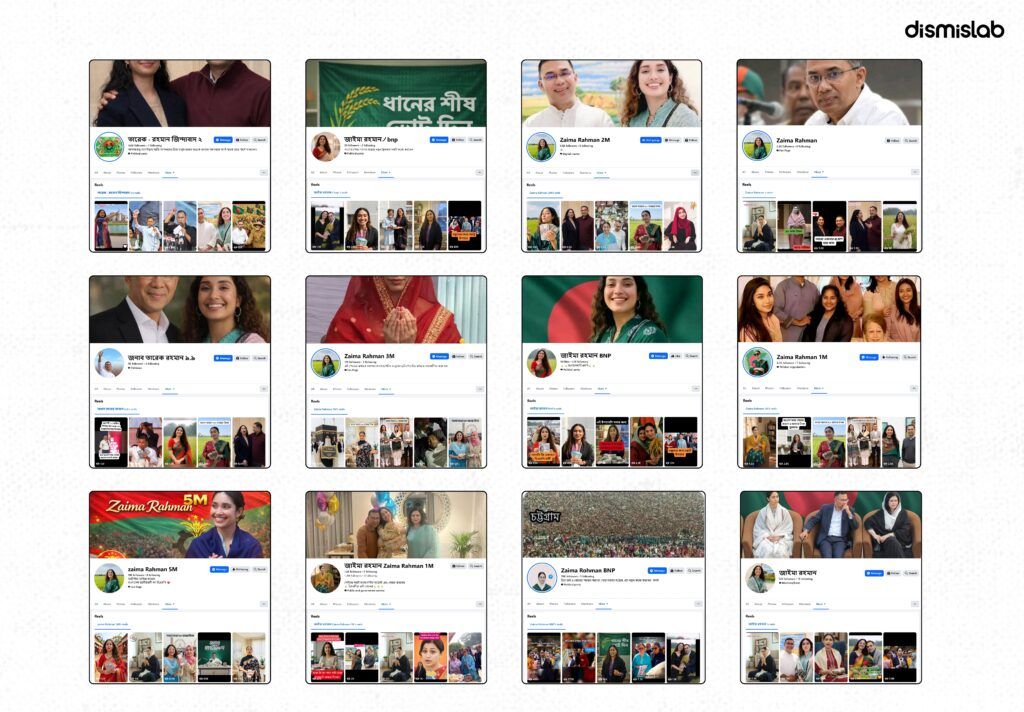Viewport: 1024px width, 712px height.
Task: Click Search on Zaima Rahman BNP Chattogram page
Action: [694, 570]
